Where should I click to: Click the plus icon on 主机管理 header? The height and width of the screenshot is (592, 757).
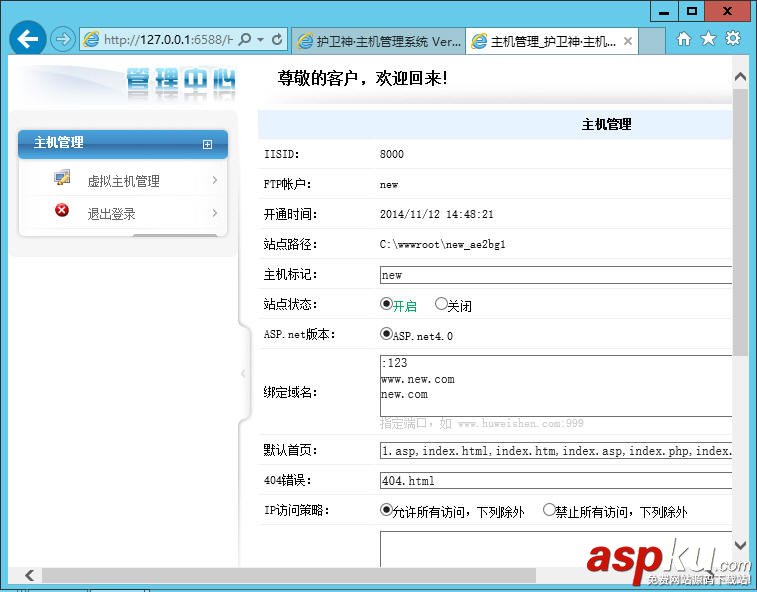point(207,144)
